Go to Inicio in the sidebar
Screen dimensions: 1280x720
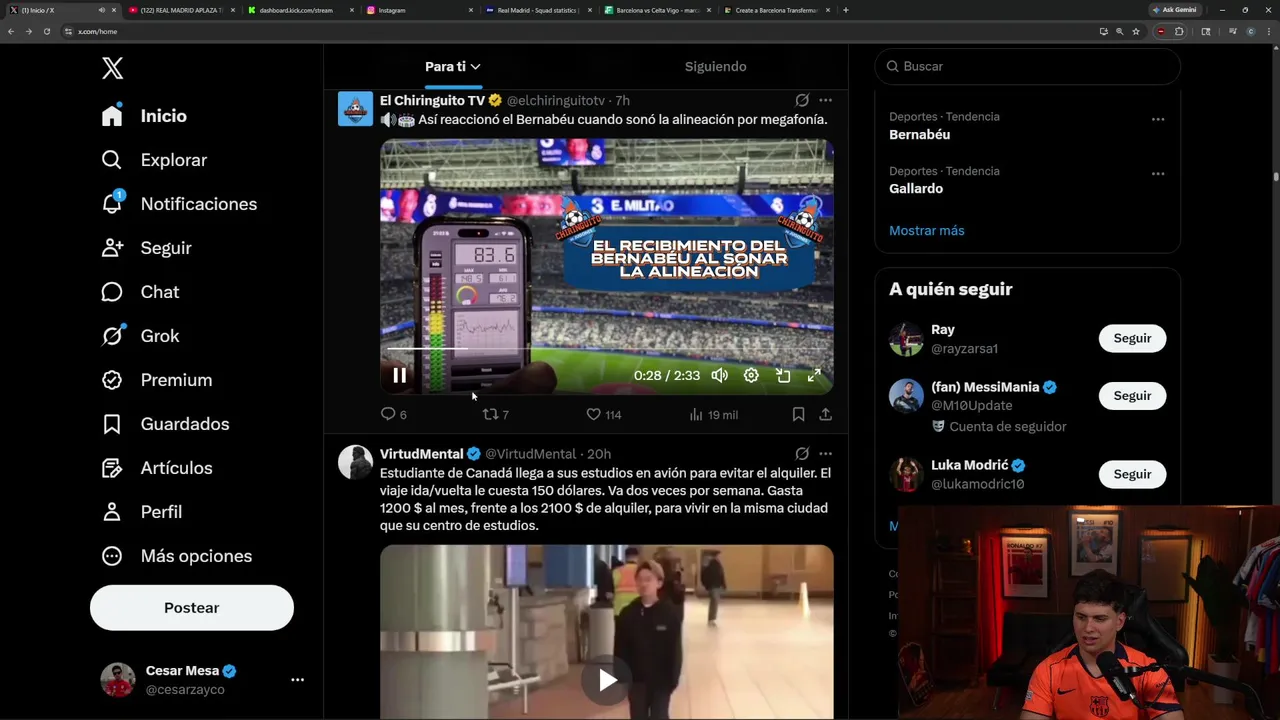click(145, 116)
